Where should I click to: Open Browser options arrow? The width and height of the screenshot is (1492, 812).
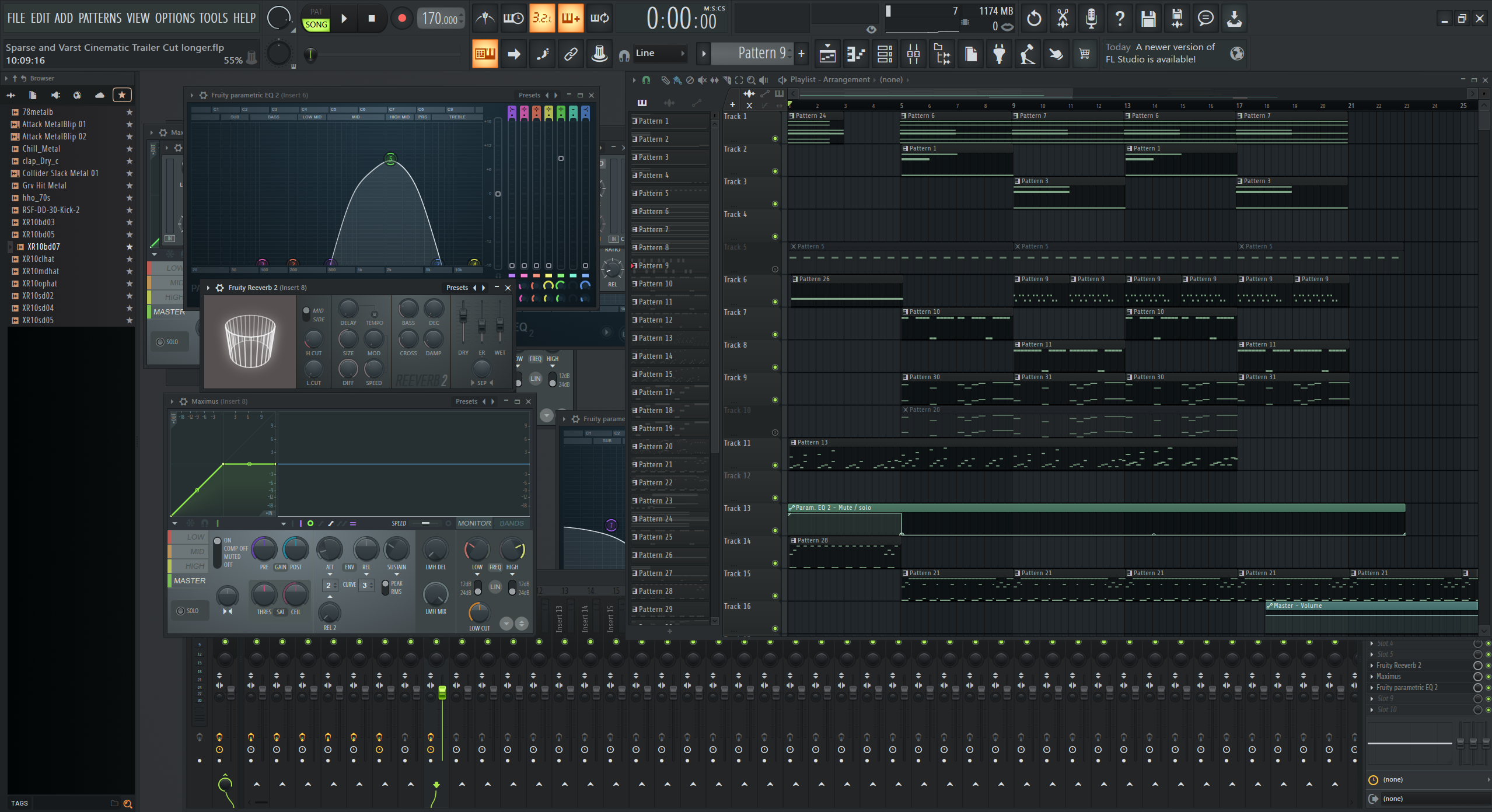point(6,78)
